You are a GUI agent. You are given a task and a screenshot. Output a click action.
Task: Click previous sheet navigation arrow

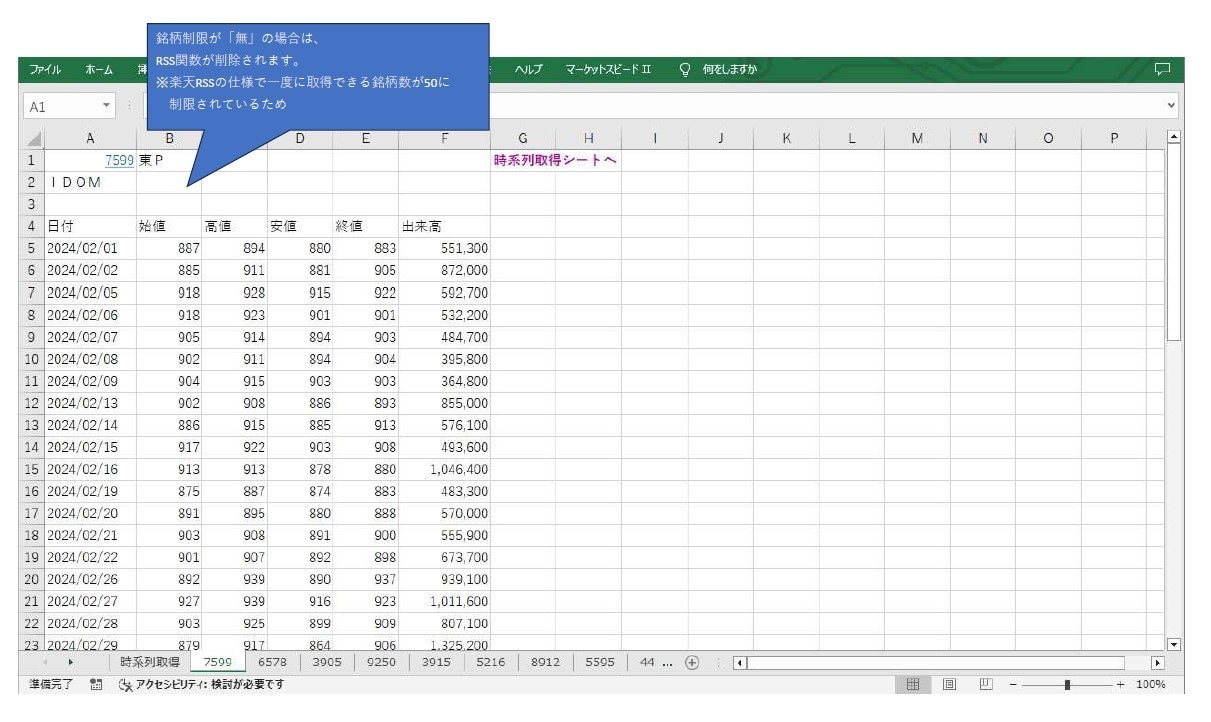point(45,663)
